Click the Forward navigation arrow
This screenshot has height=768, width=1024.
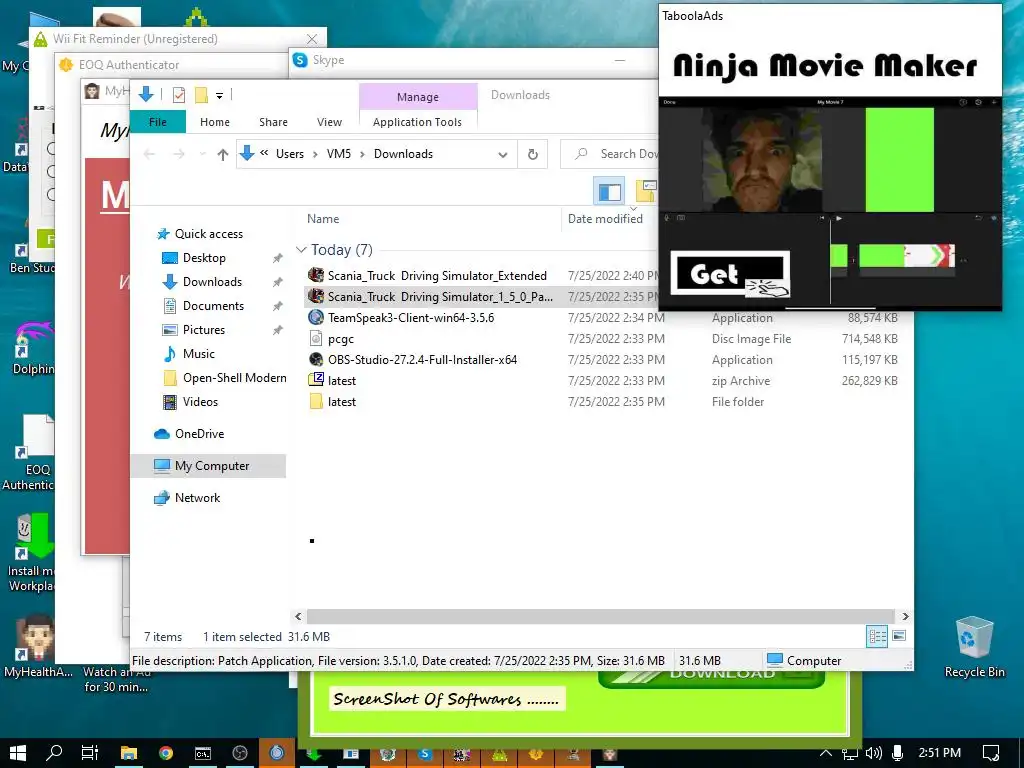point(178,154)
